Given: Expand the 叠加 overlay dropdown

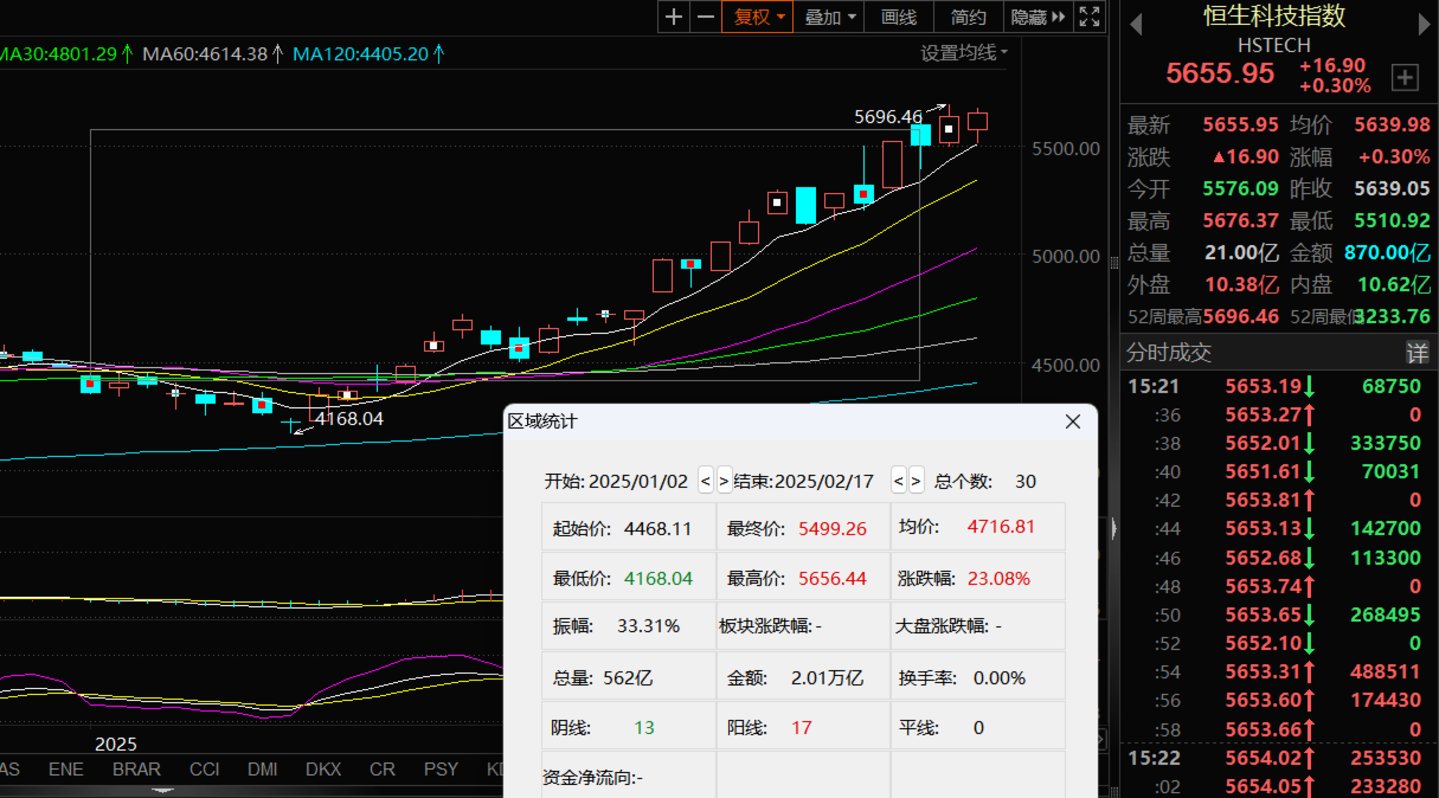Looking at the screenshot, I should (830, 17).
